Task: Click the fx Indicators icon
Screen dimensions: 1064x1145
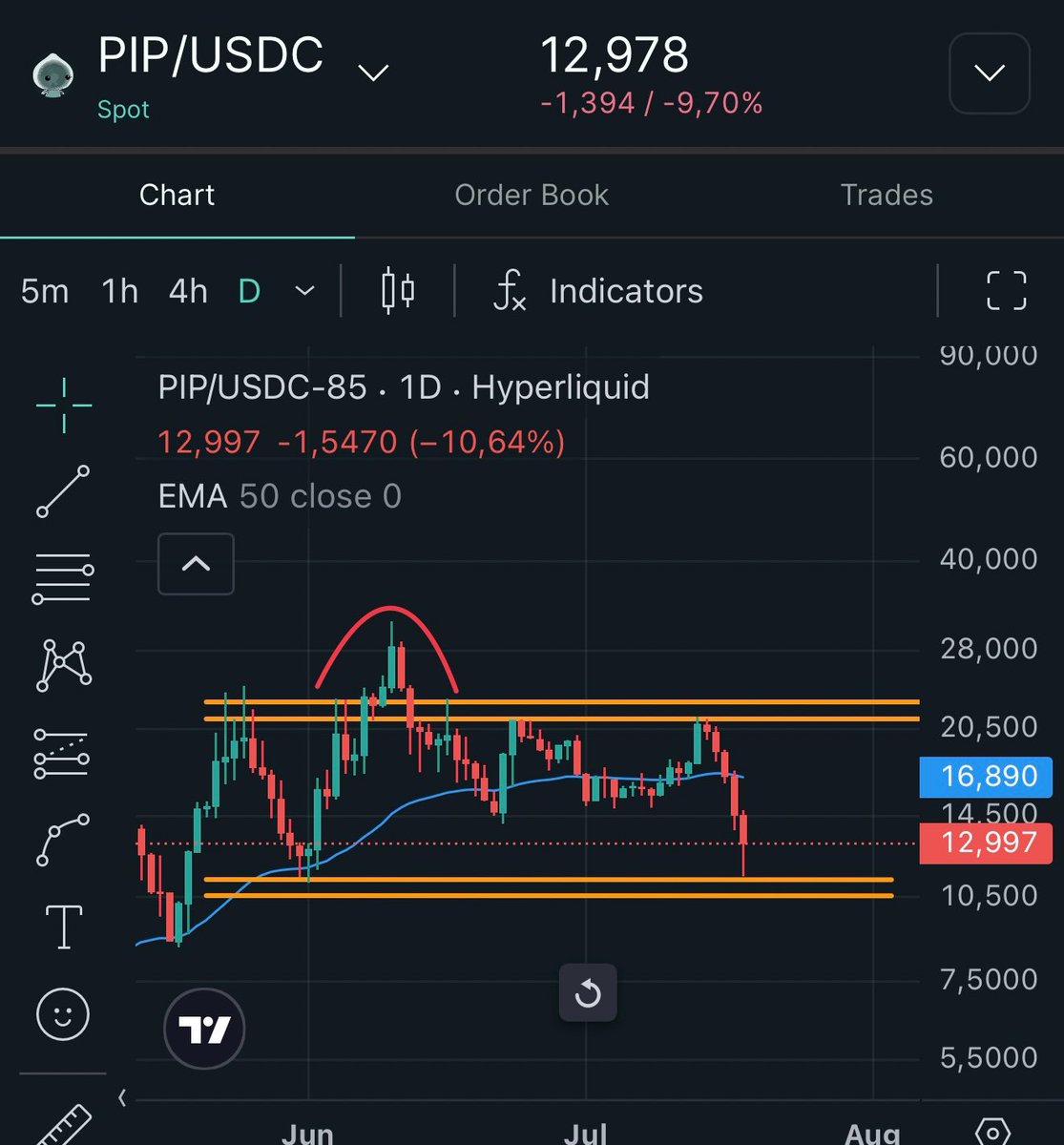Action: 509,290
